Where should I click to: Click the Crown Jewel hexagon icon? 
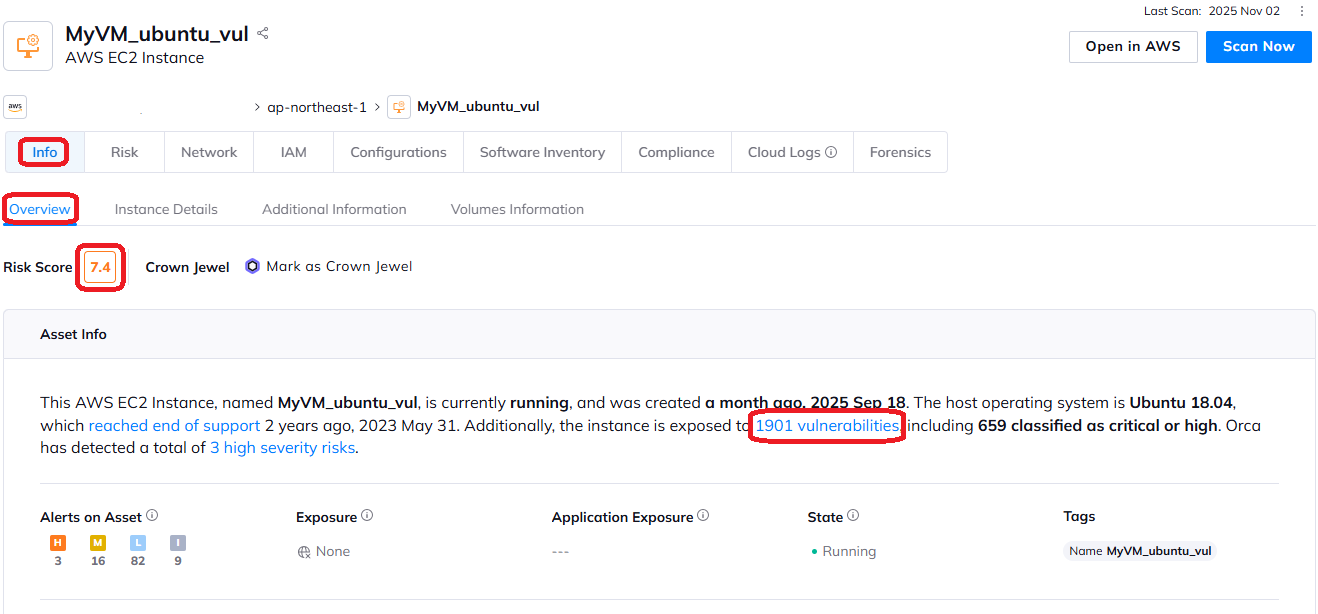point(253,267)
